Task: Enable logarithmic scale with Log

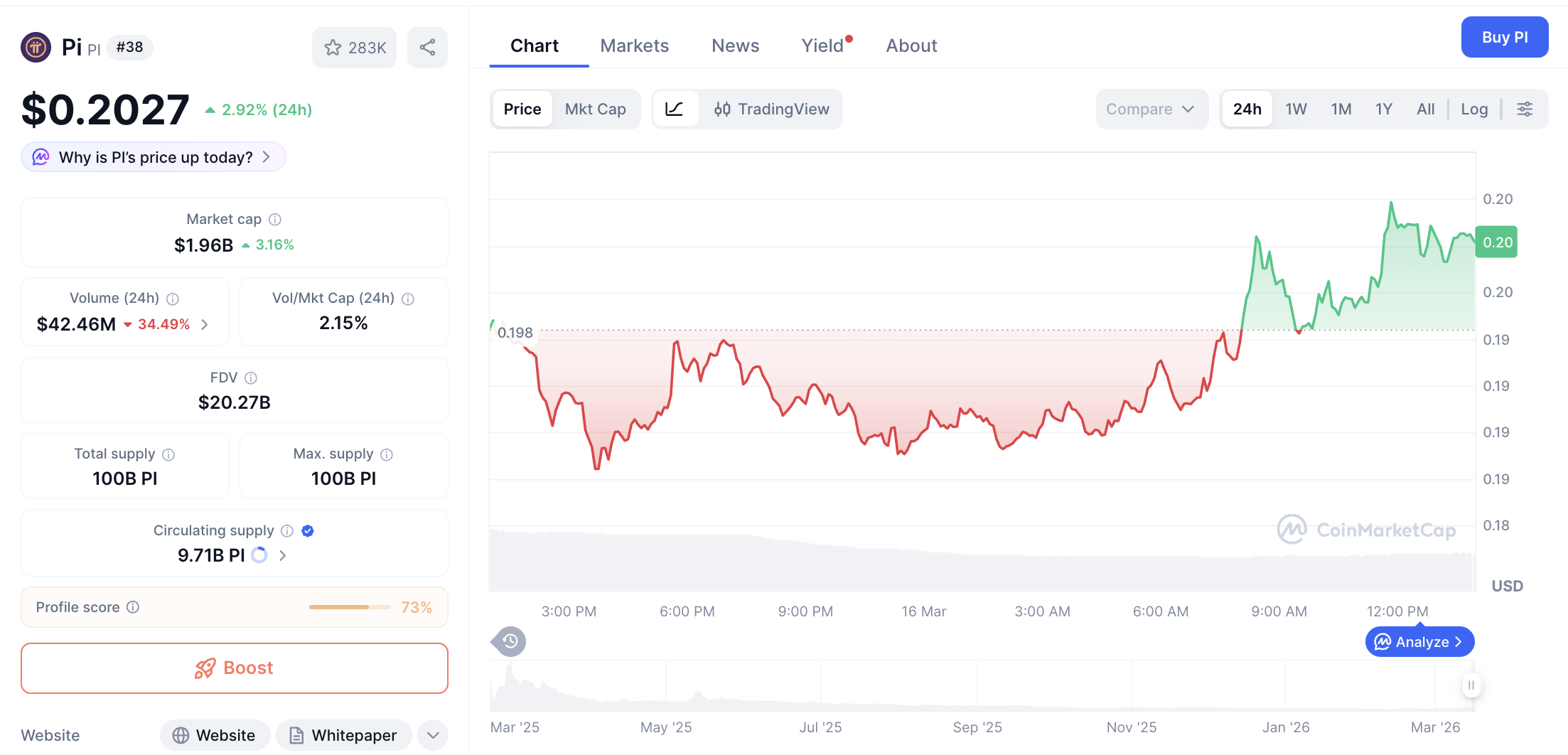Action: tap(1474, 109)
